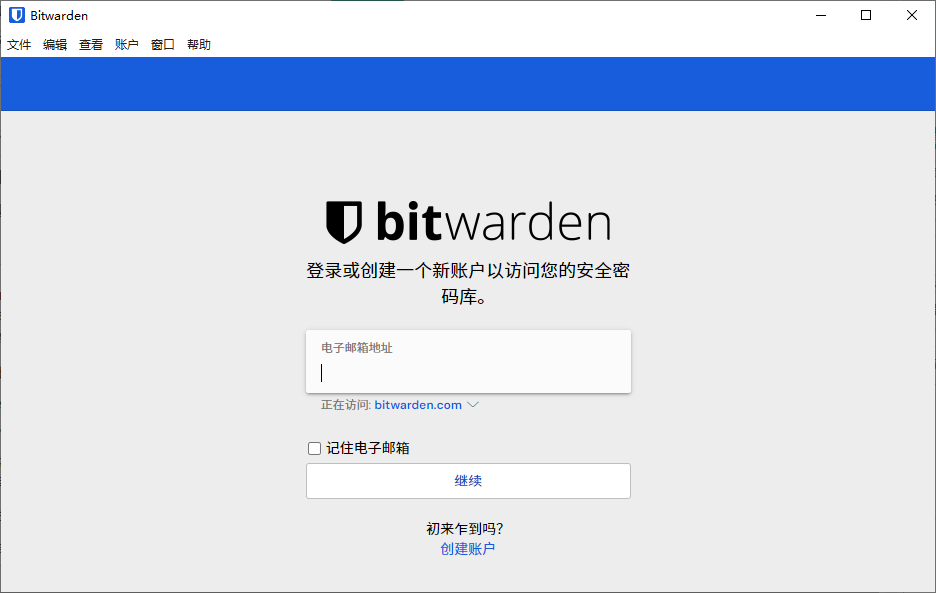
Task: Open the bitwarden.com server selector
Action: point(418,405)
